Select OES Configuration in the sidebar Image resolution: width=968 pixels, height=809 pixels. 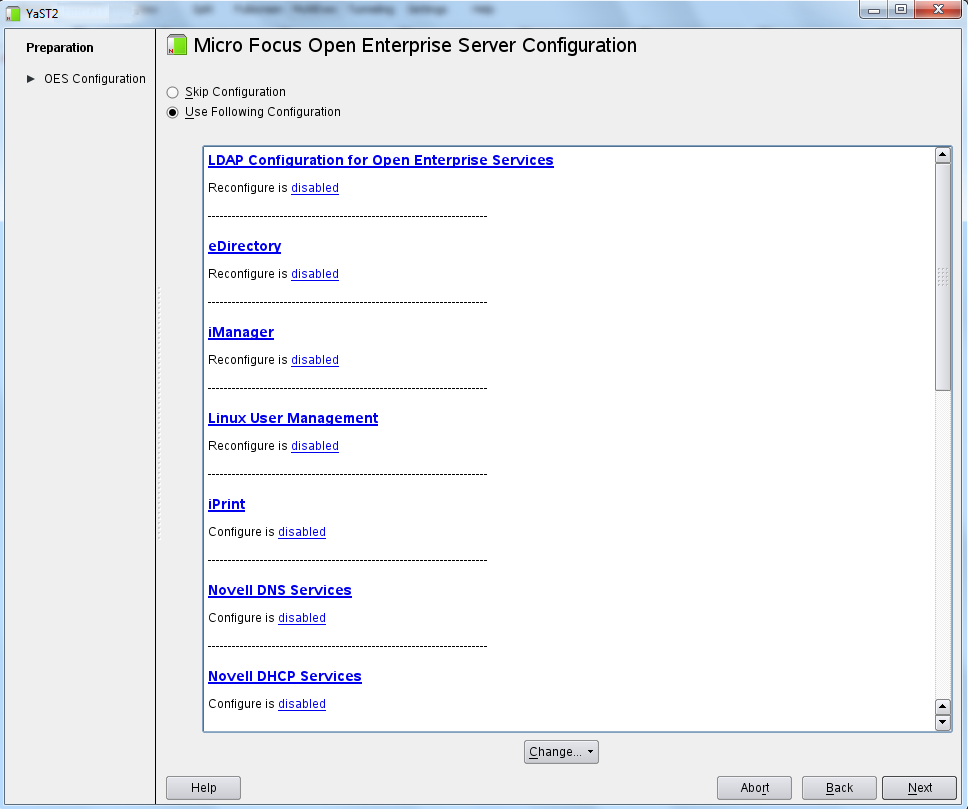coord(94,79)
